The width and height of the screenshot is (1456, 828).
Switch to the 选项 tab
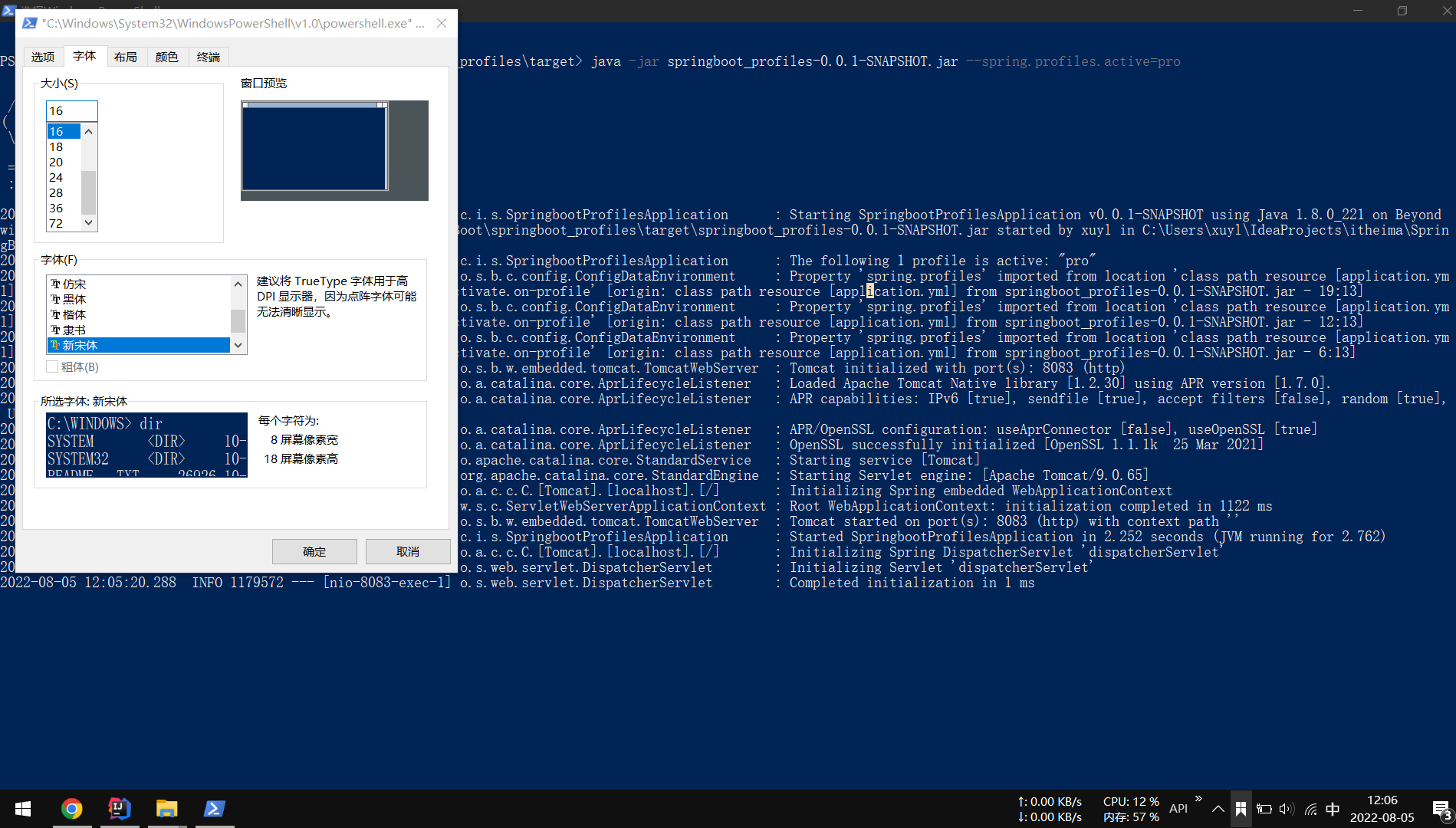[x=42, y=57]
